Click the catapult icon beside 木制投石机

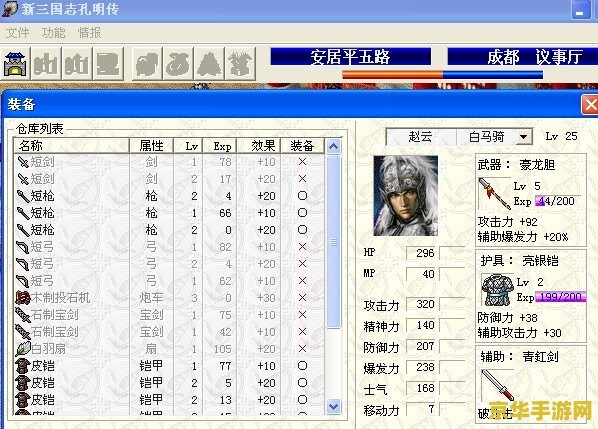[x=23, y=298]
